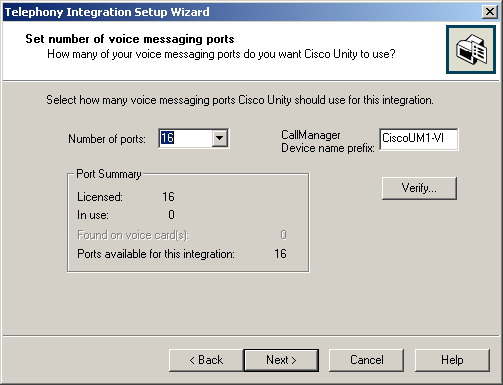This screenshot has height=385, width=503.
Task: Click the 'Licensed:' value row
Action: tap(126, 197)
